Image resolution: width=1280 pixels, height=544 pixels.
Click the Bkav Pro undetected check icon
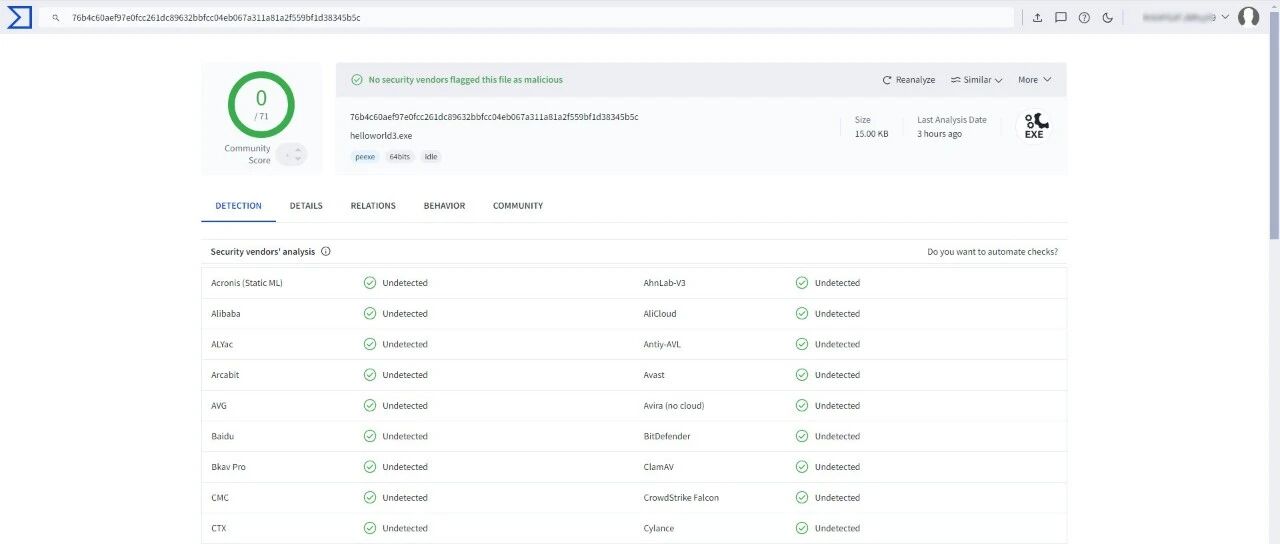370,467
